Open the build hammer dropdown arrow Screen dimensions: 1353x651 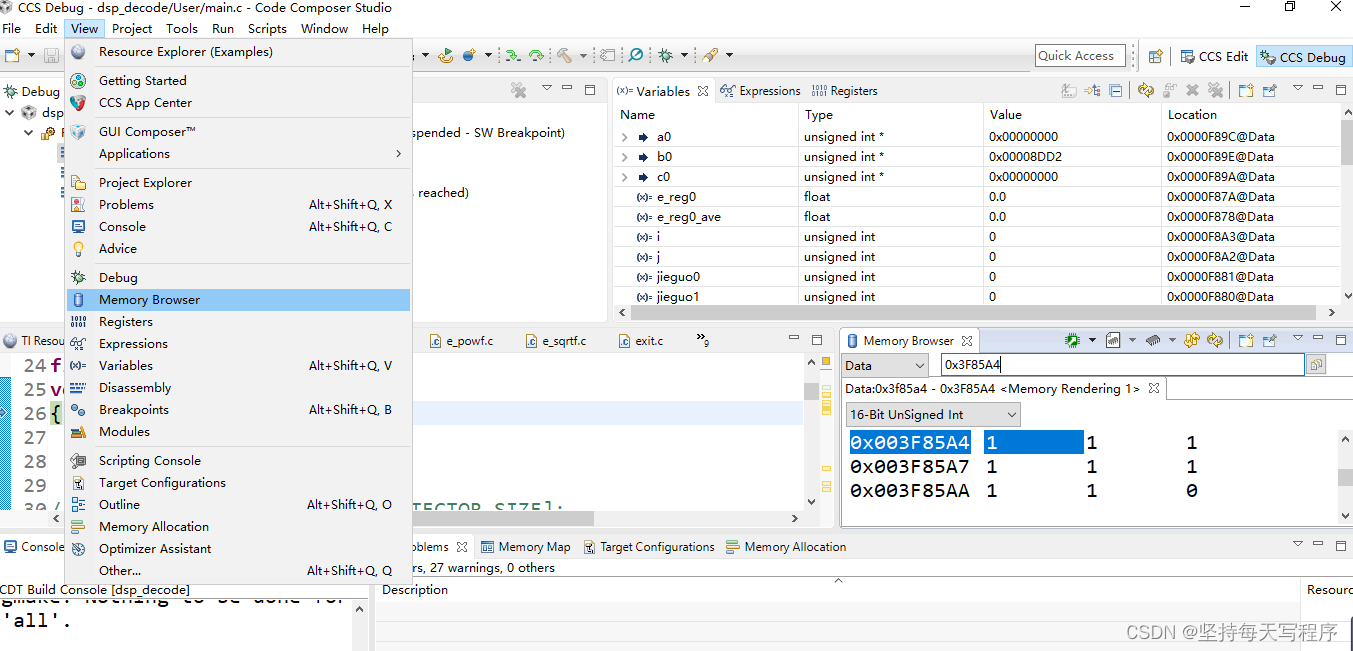click(583, 56)
